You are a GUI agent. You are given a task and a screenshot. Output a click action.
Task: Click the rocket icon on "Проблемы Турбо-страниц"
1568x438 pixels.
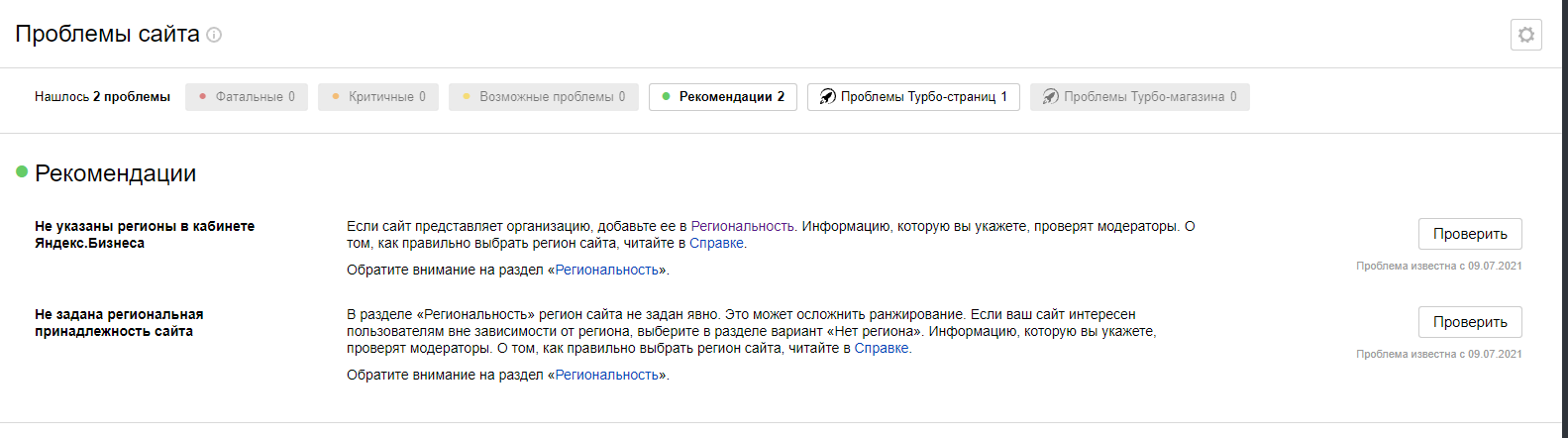[x=828, y=97]
